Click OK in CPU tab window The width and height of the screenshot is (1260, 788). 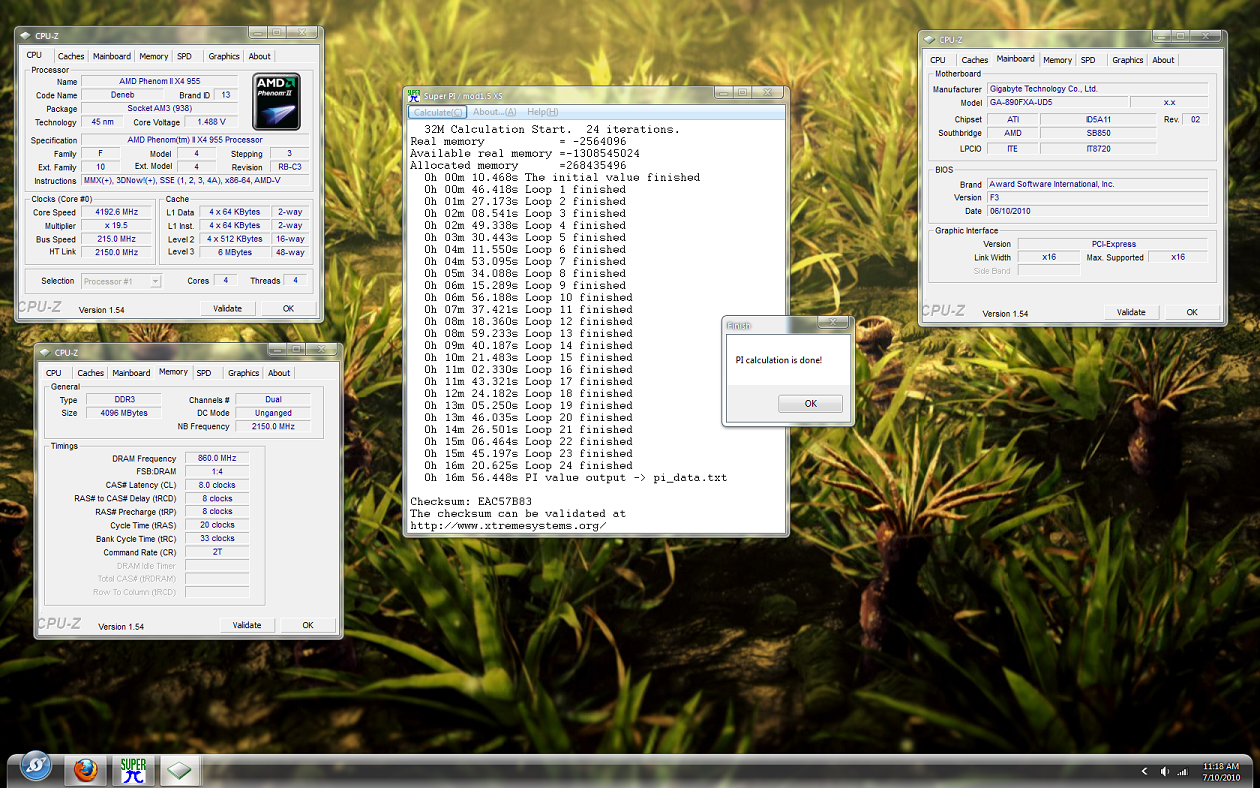point(288,308)
